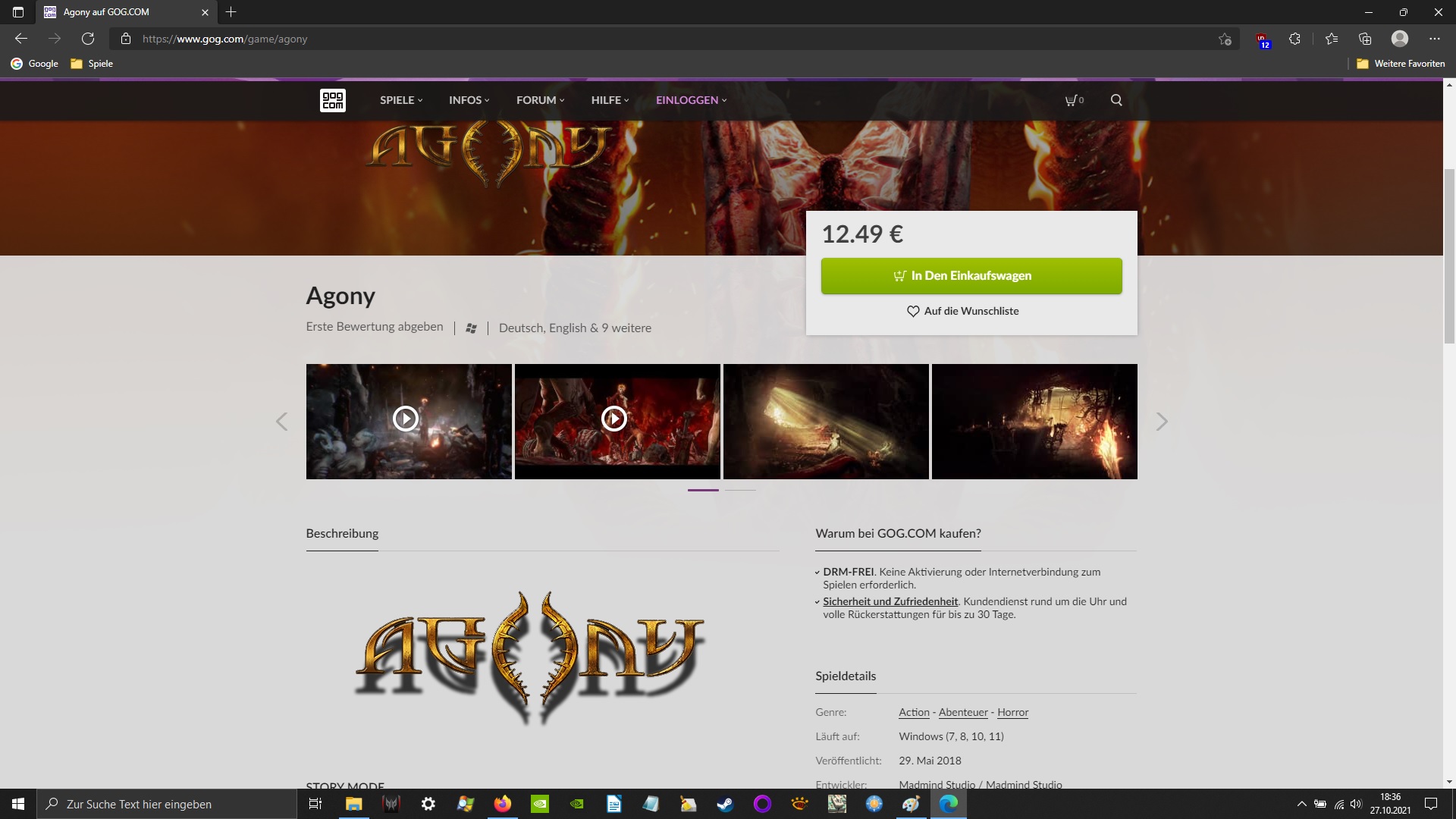Open browser Collections icon
1456x819 pixels.
click(1365, 39)
